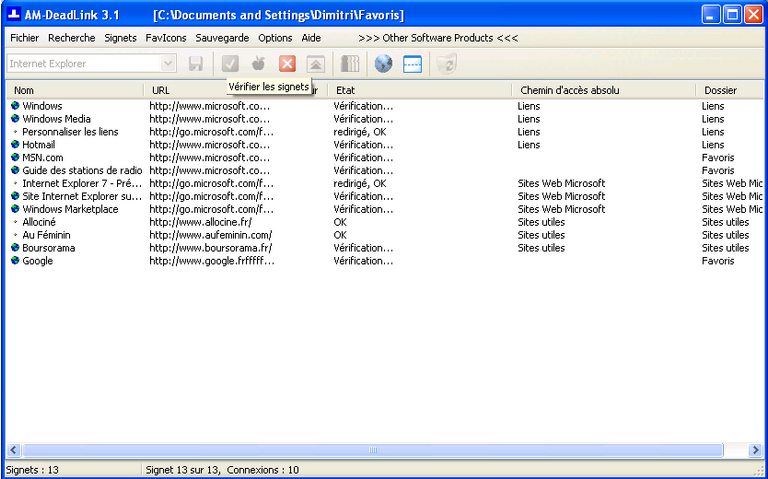Click Sites utiles path in Boursorama row
This screenshot has width=768, height=479.
541,248
